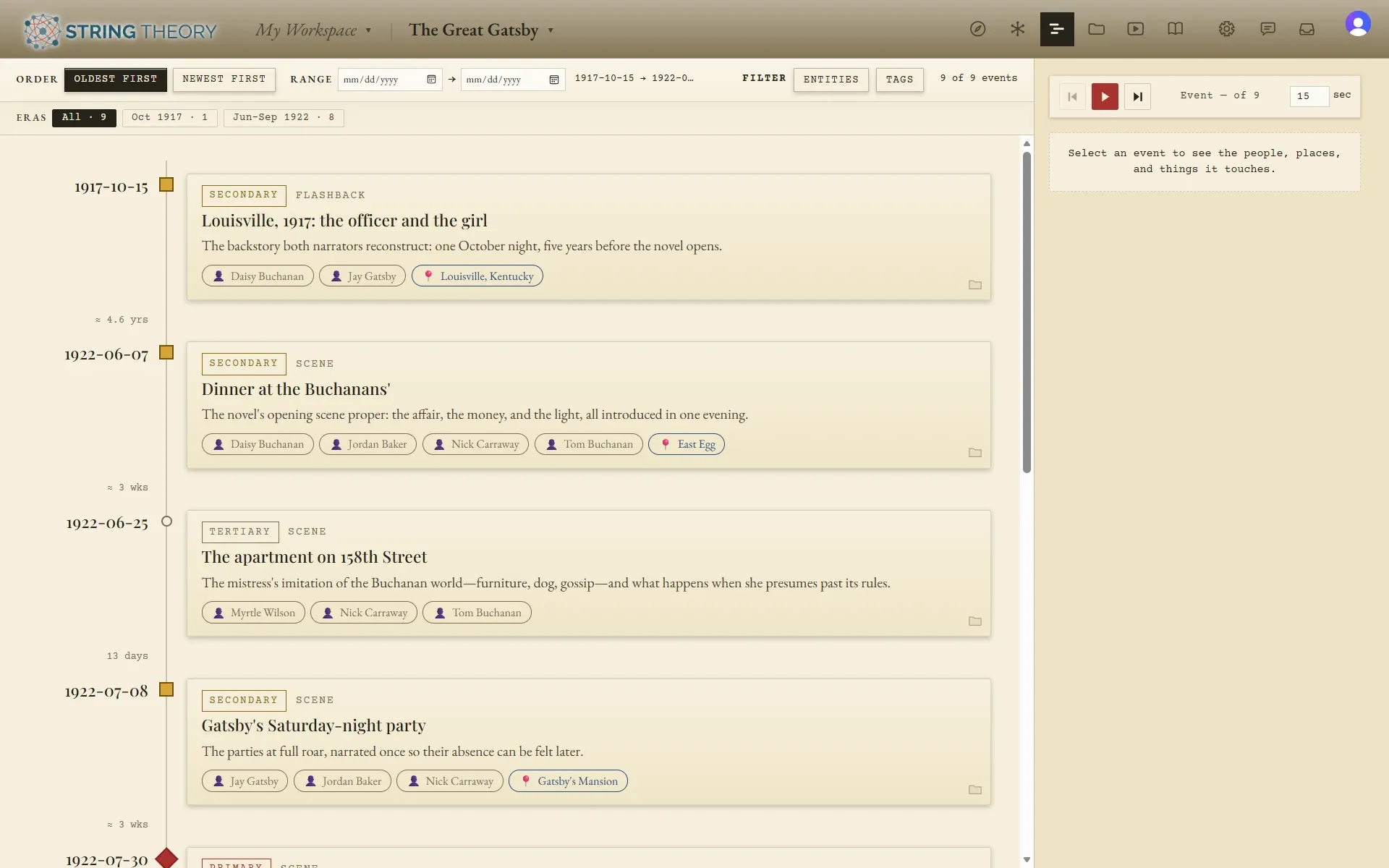Click folder icon on Louisville 1917 card

click(x=975, y=284)
